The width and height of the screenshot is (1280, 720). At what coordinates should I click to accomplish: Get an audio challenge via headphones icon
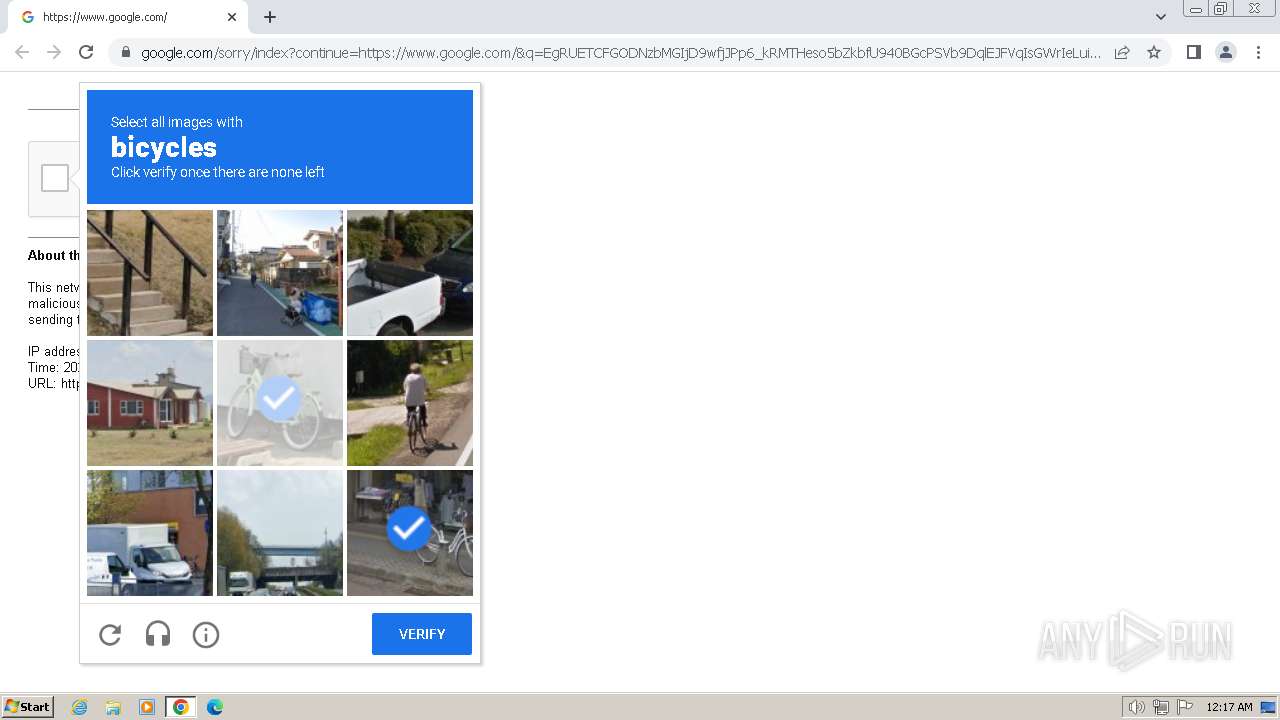pos(158,634)
